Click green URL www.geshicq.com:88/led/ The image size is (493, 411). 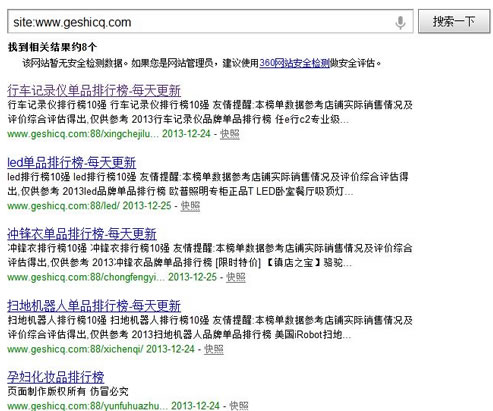click(x=63, y=206)
